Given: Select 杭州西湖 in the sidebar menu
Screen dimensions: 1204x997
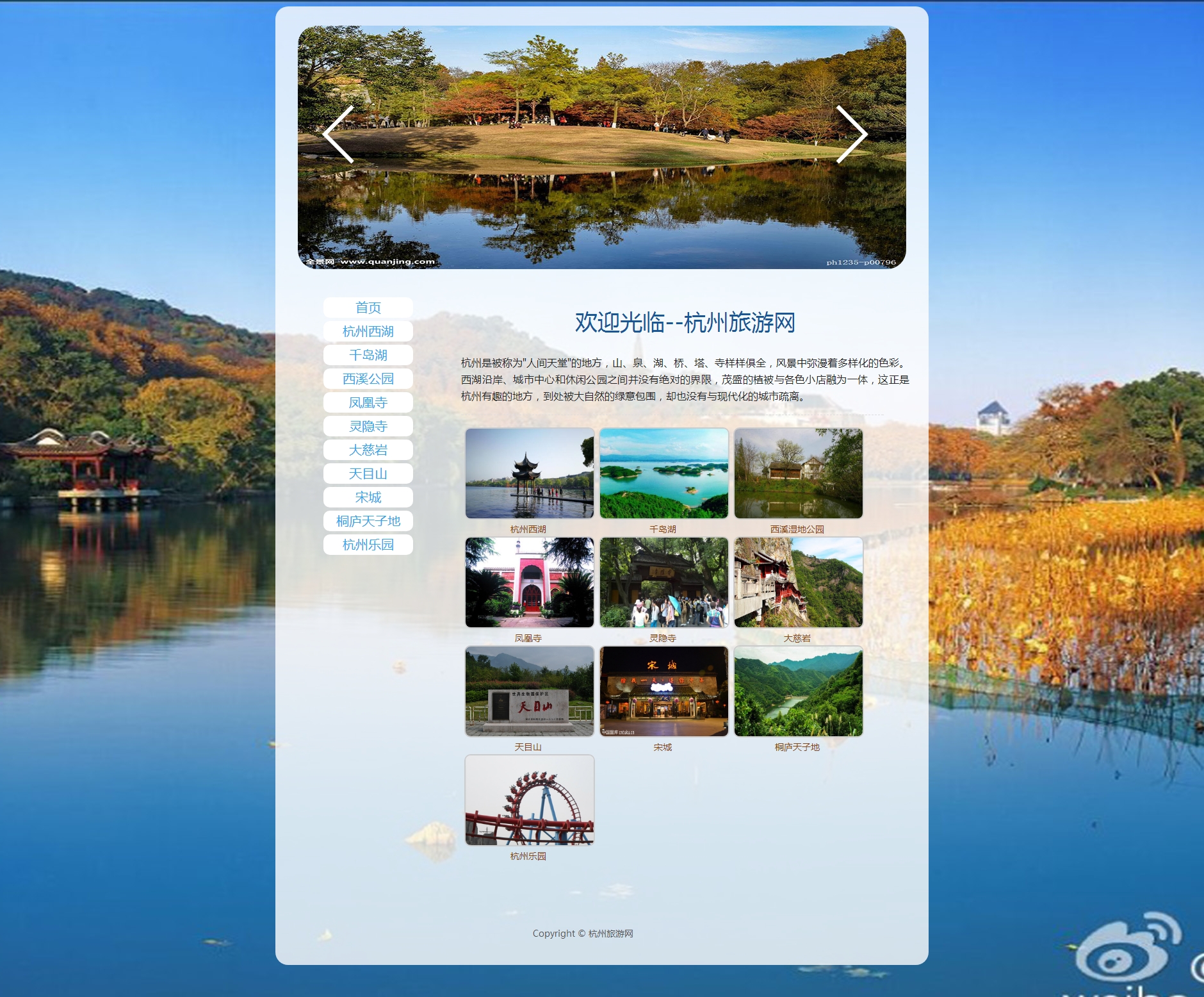Looking at the screenshot, I should pos(368,331).
